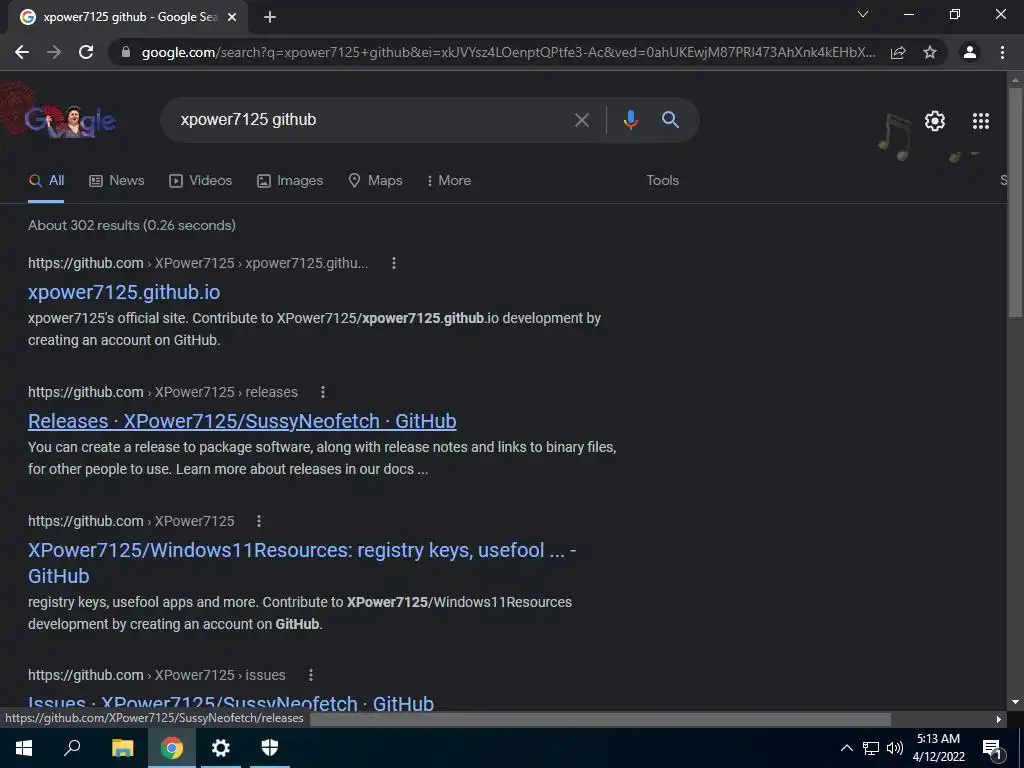This screenshot has width=1024, height=768.
Task: Start voice search with microphone
Action: (630, 120)
